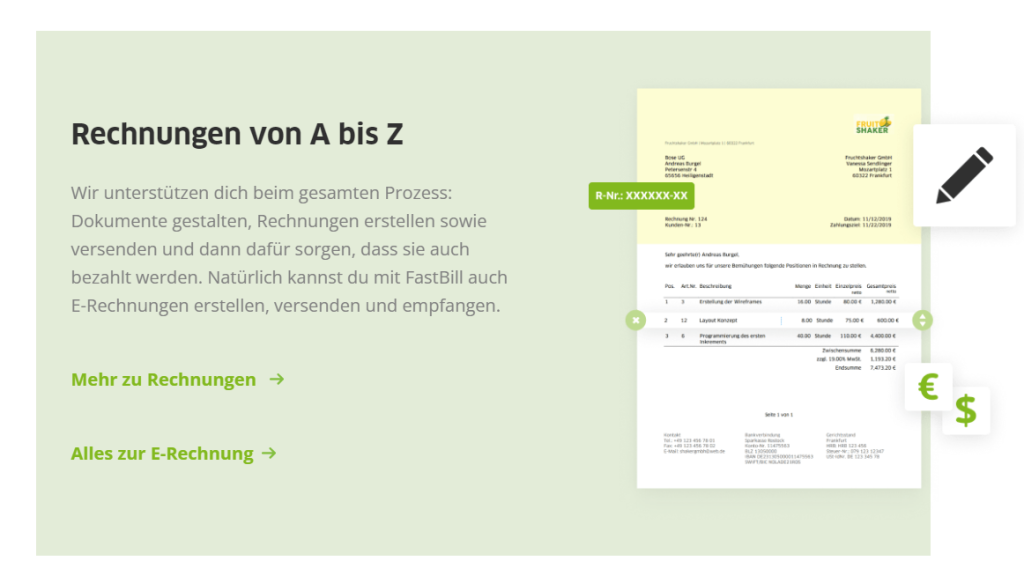Click the Fruchtshaker GmbH sender address
The image size is (1024, 583).
(x=866, y=168)
